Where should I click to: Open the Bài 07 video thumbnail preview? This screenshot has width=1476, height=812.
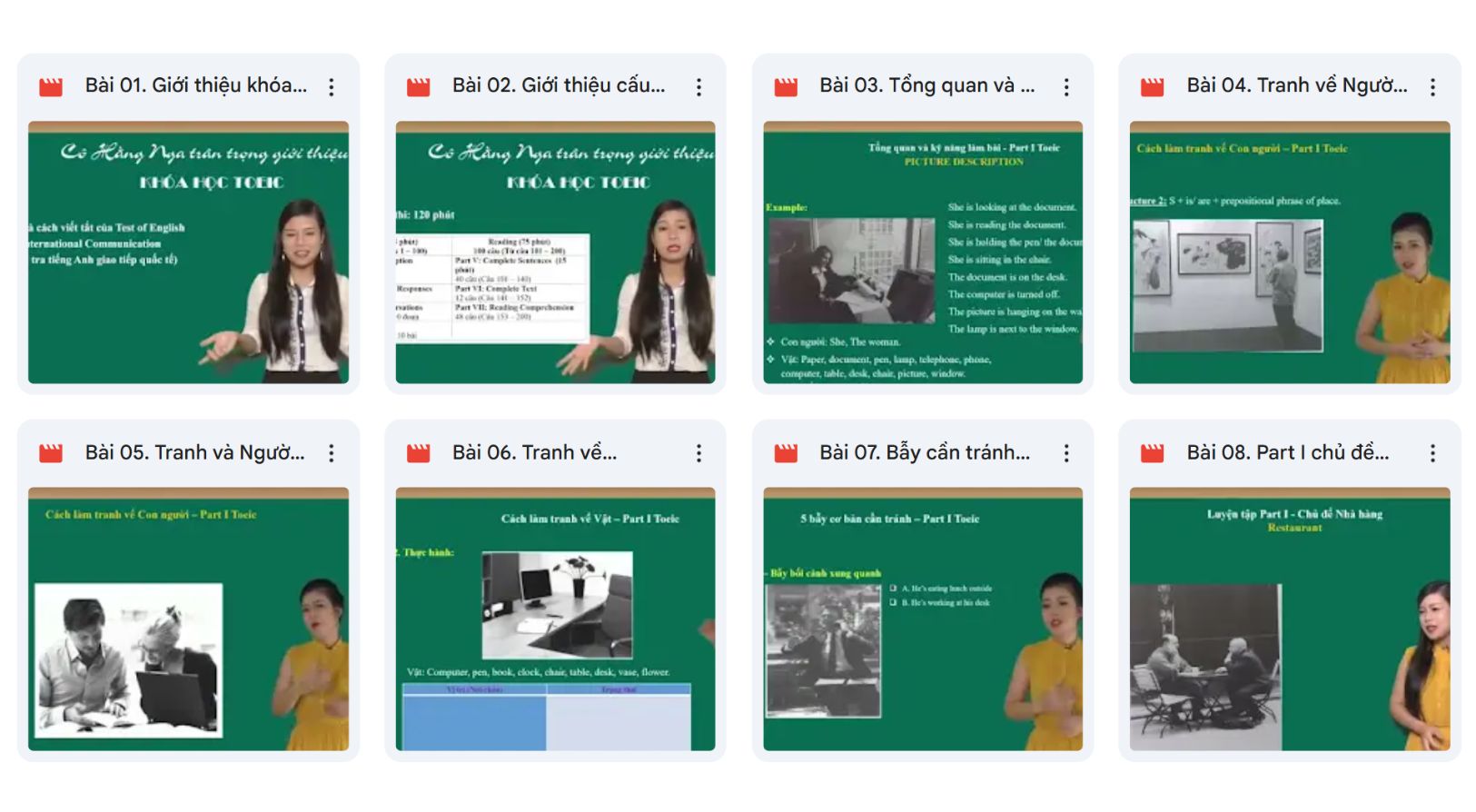tap(923, 619)
